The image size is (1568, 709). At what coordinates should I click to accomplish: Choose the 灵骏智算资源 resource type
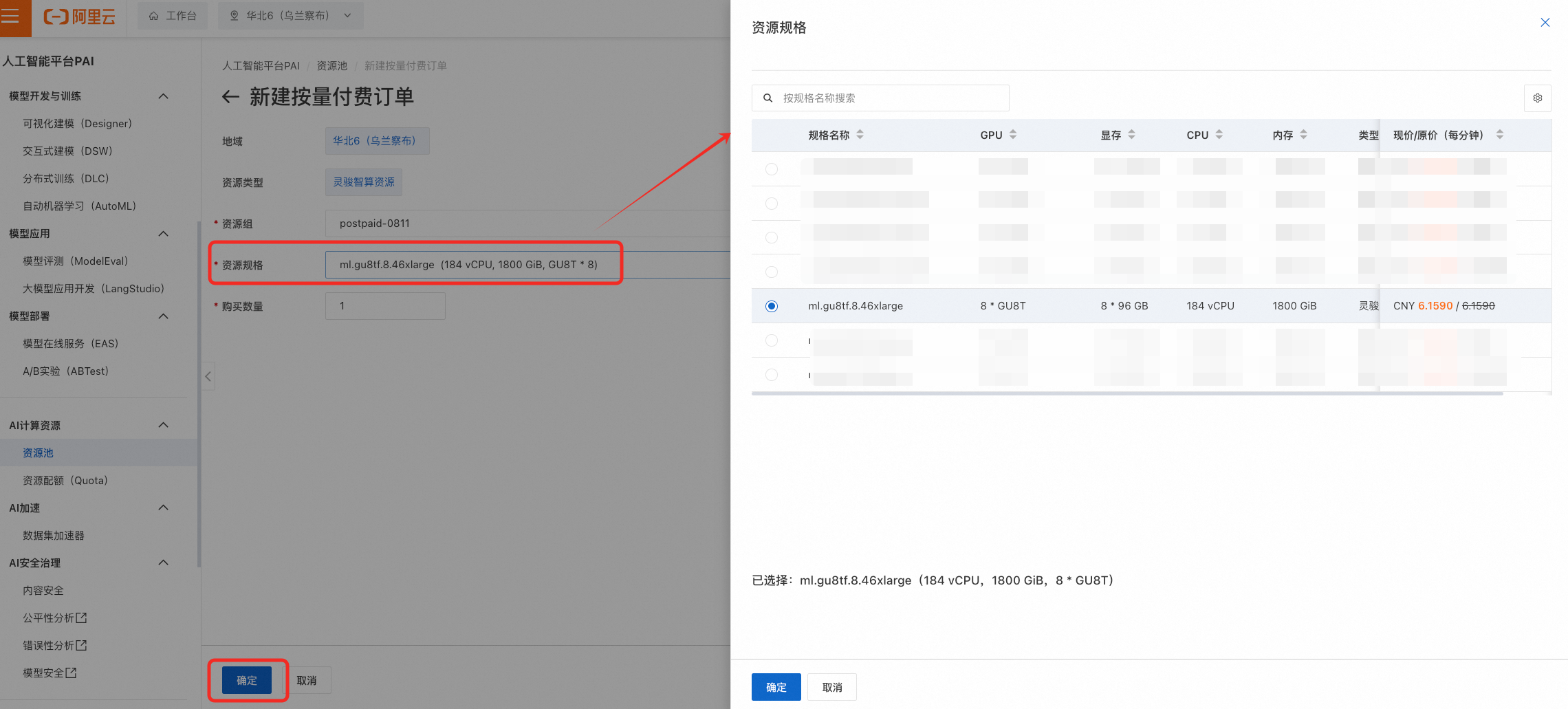click(364, 182)
